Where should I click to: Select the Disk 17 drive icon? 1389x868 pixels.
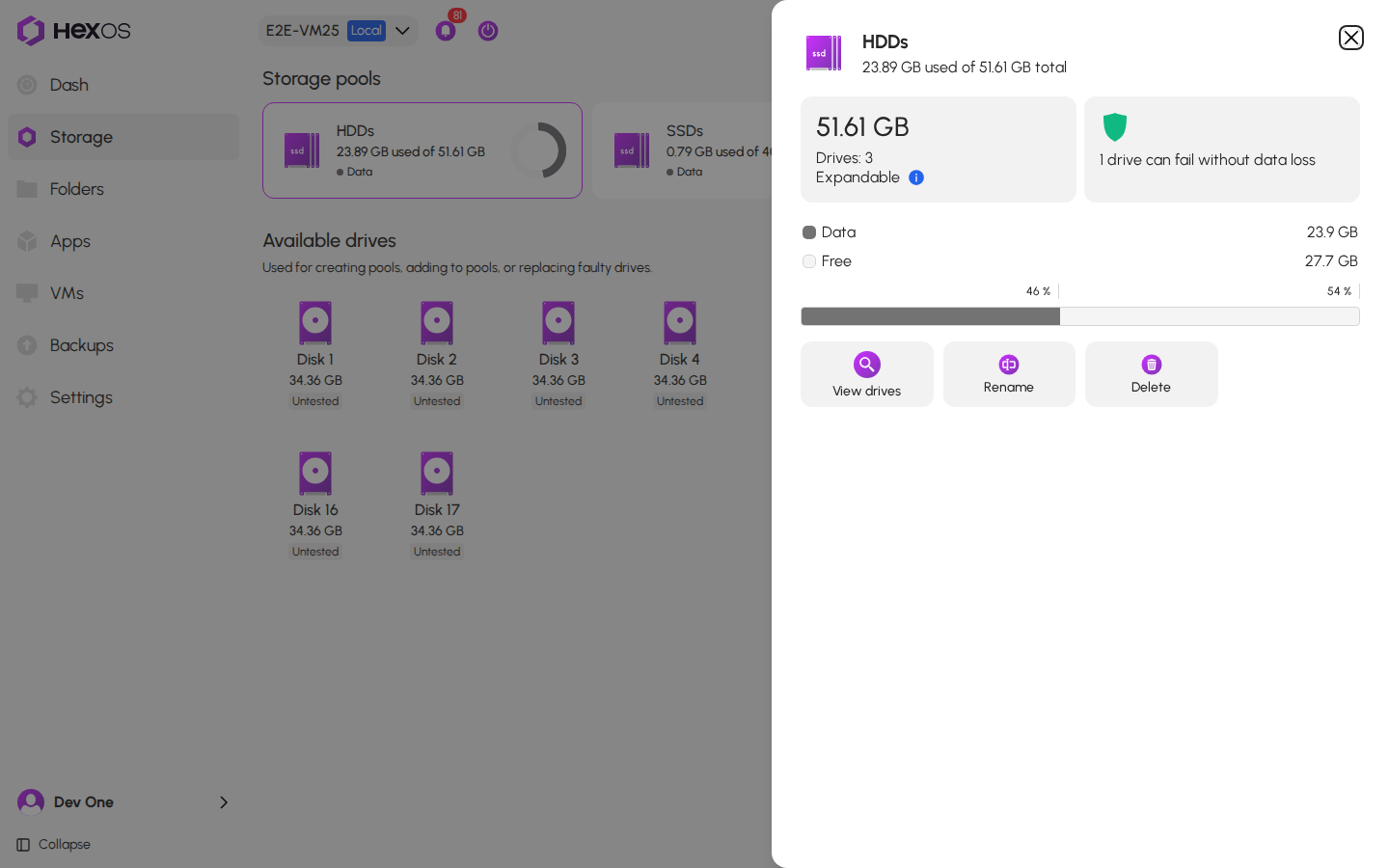coord(437,474)
